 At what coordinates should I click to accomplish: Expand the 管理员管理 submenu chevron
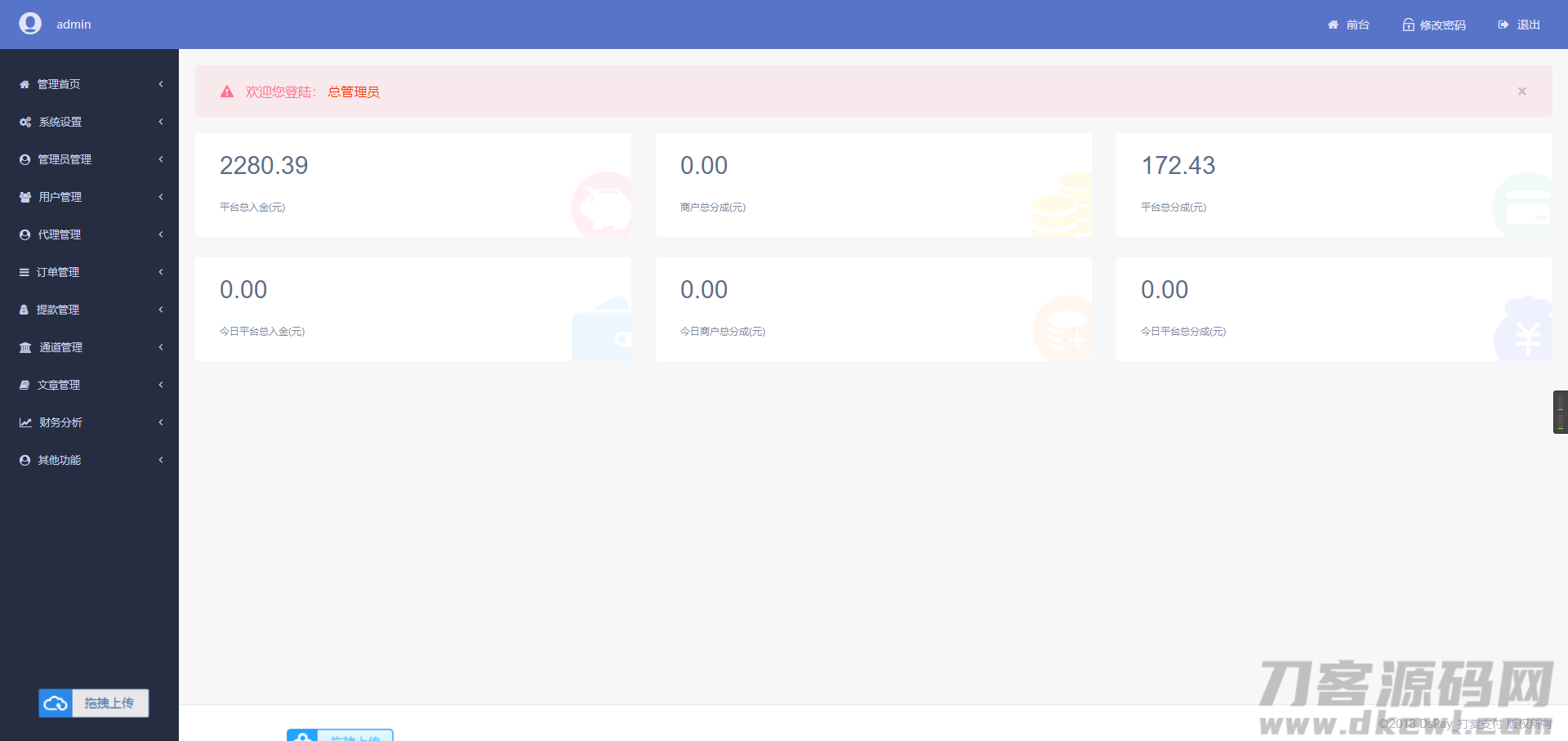pyautogui.click(x=161, y=159)
